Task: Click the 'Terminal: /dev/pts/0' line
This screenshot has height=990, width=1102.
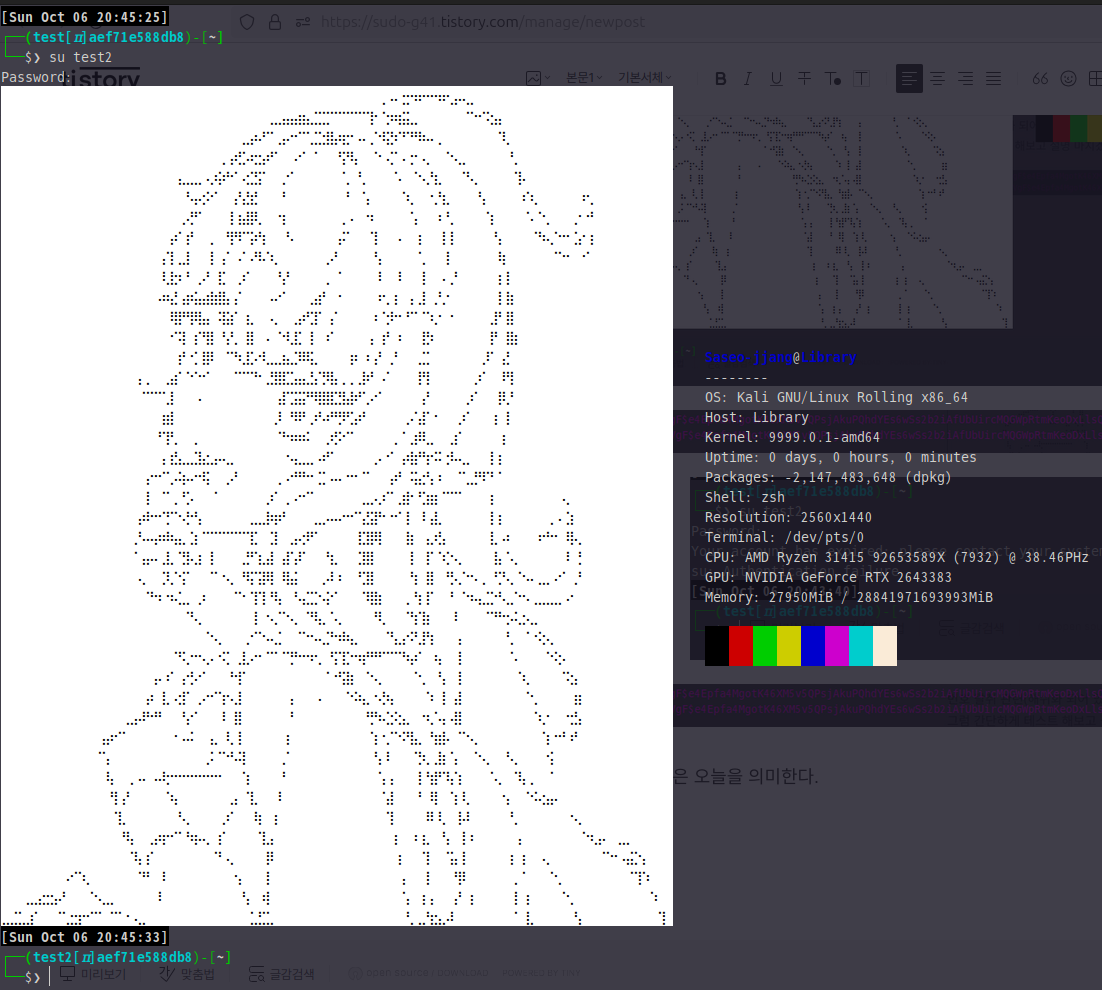Action: 784,537
